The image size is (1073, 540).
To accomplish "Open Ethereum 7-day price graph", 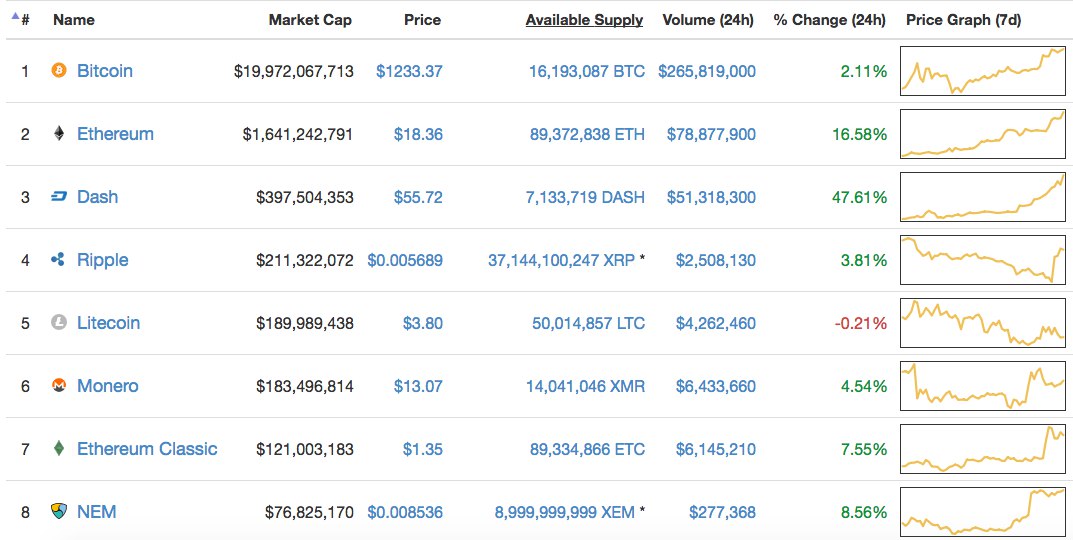I will (x=983, y=133).
